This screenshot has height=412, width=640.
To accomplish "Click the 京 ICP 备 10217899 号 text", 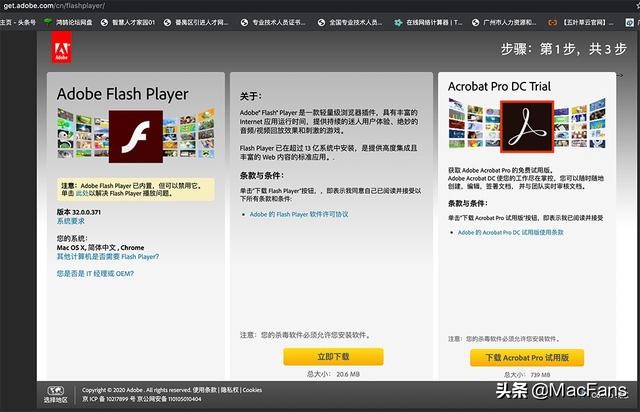I will click(109, 399).
